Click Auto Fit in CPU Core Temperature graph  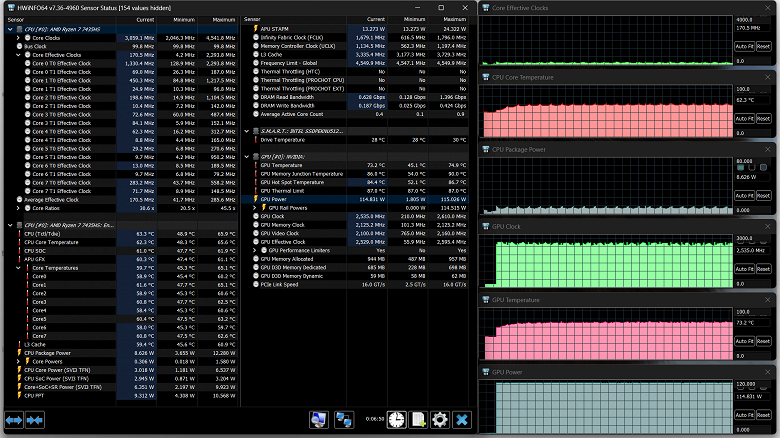click(744, 118)
